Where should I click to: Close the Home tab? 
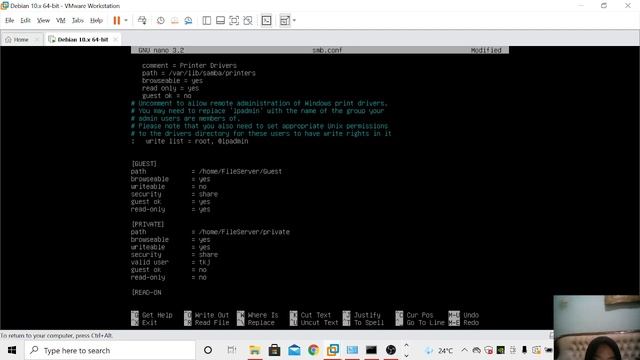tap(37, 39)
